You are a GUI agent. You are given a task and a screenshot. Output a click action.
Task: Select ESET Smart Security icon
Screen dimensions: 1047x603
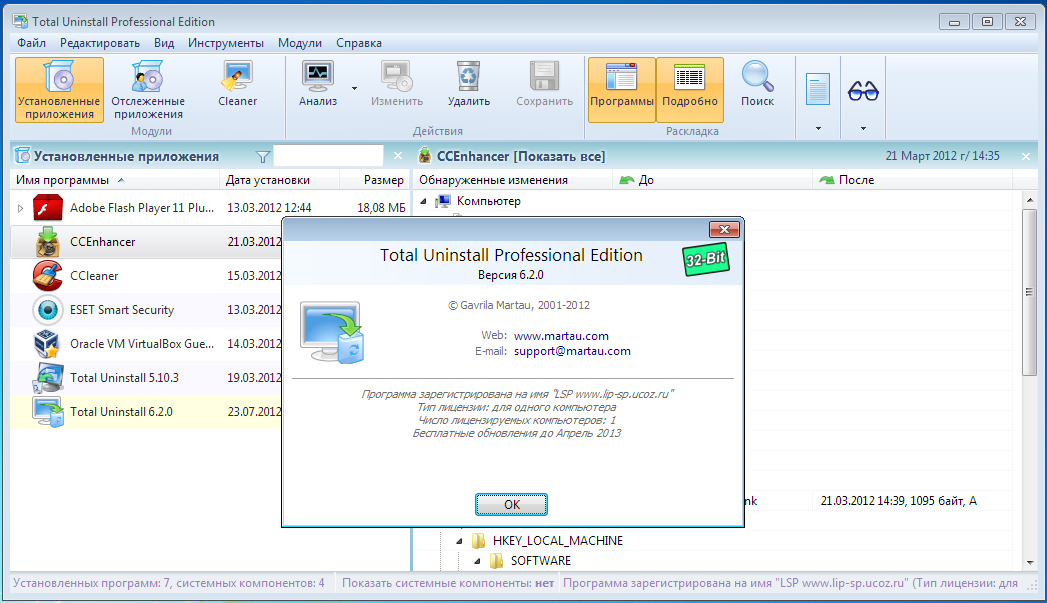tap(47, 310)
